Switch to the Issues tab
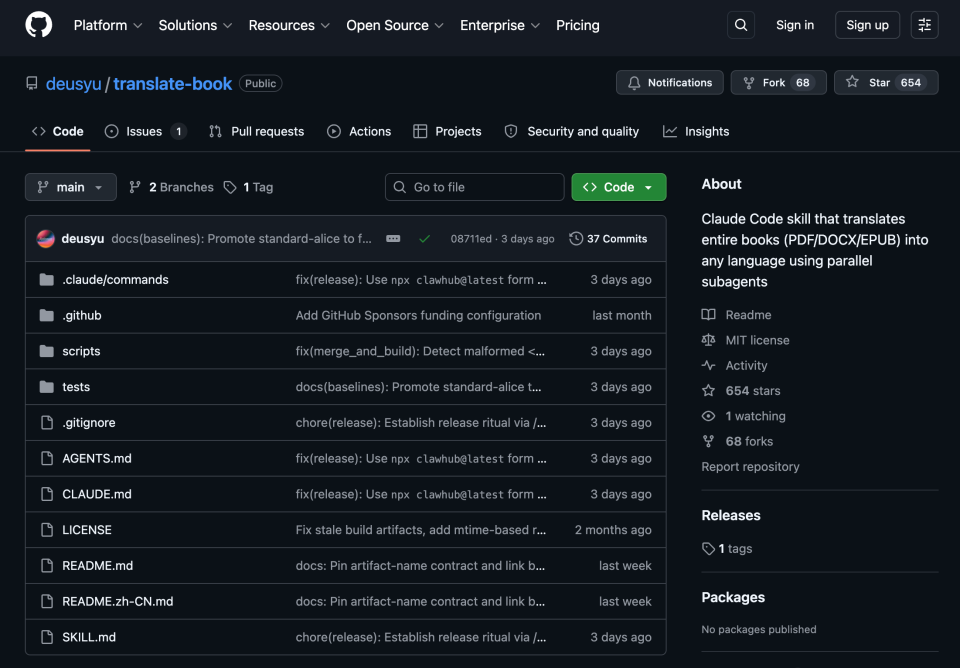The width and height of the screenshot is (960, 668). tap(146, 132)
